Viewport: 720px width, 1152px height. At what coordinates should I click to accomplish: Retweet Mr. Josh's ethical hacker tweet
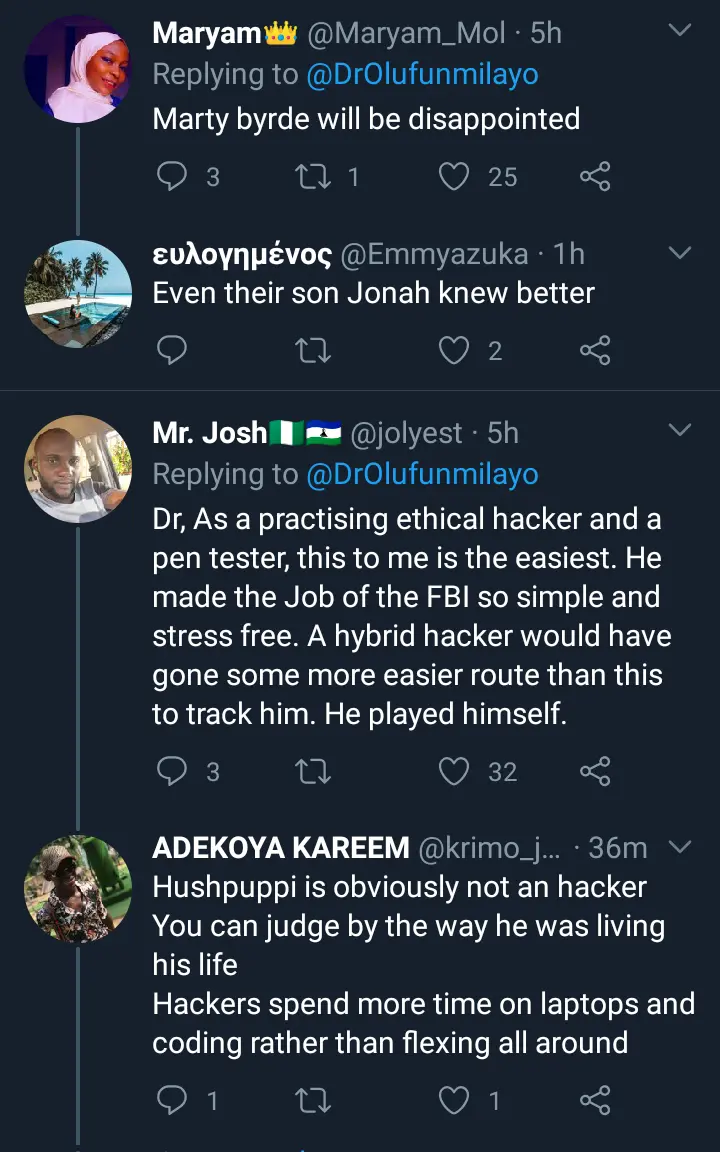315,771
